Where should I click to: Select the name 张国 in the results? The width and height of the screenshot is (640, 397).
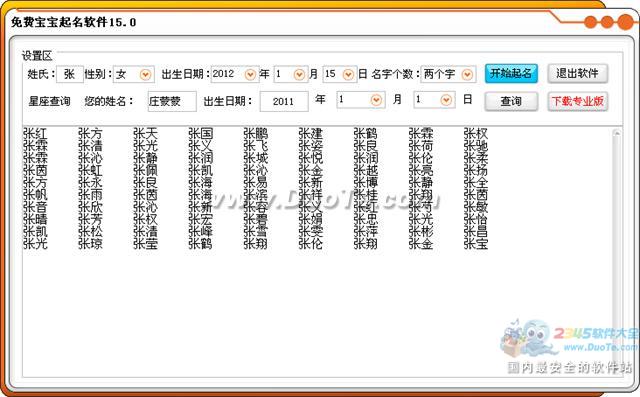coord(200,133)
